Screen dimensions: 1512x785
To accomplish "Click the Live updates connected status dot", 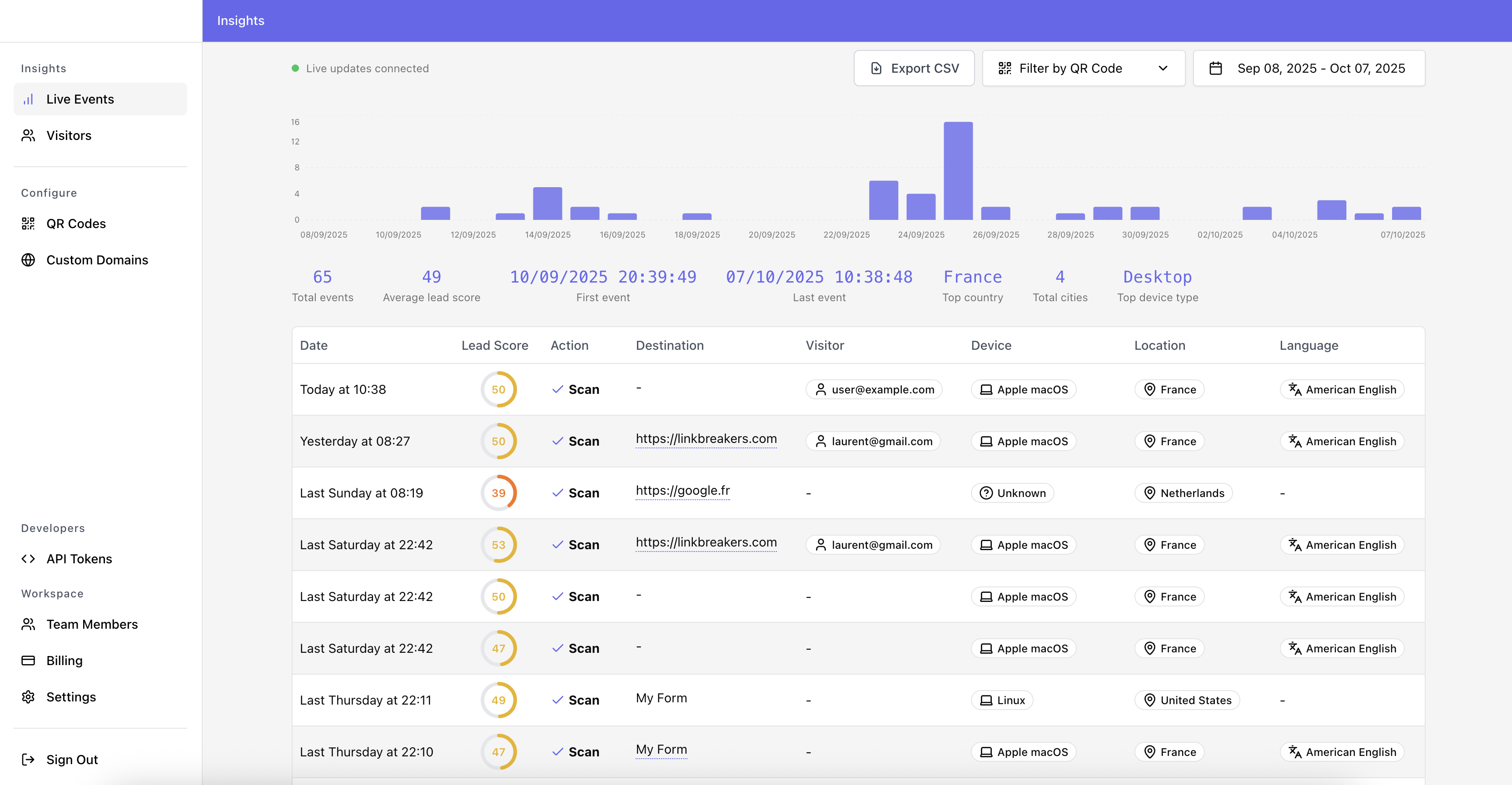I will pyautogui.click(x=295, y=68).
